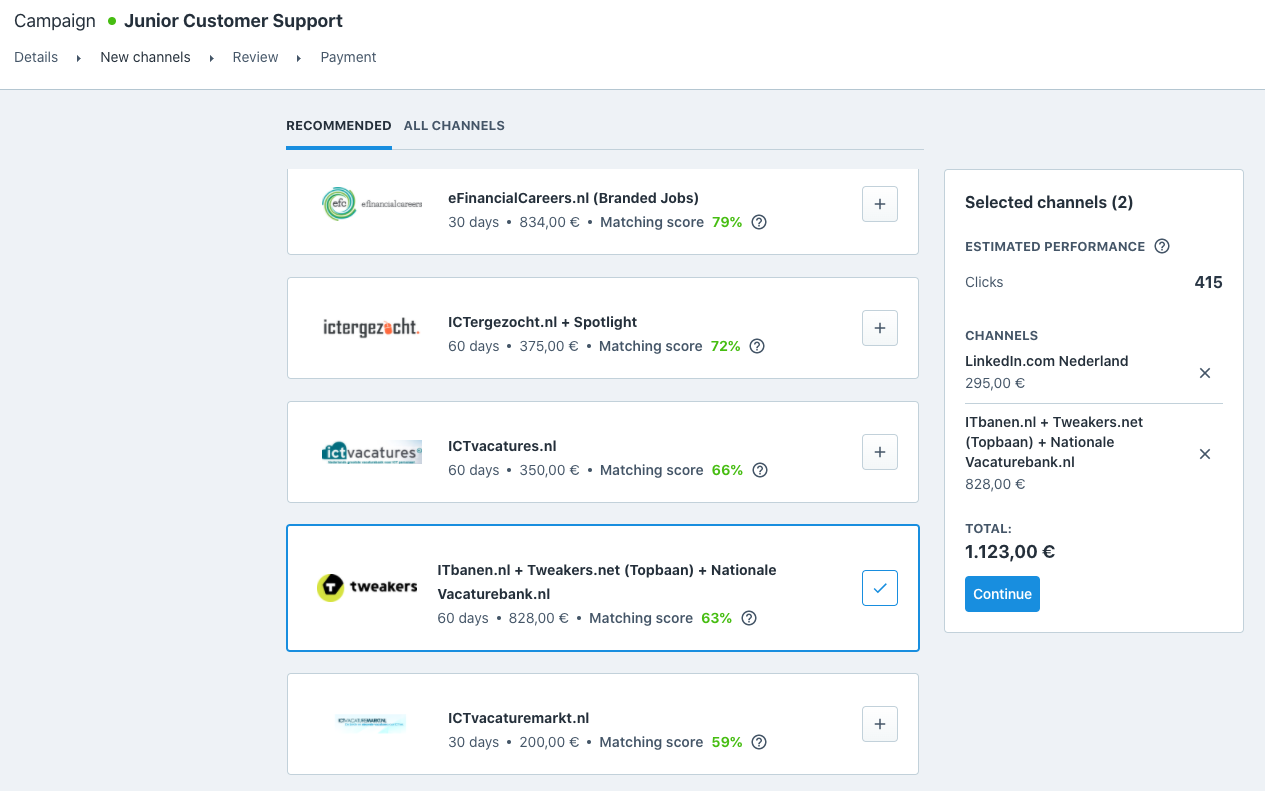
Task: Click the tweakers logo thumbnail
Action: (367, 587)
